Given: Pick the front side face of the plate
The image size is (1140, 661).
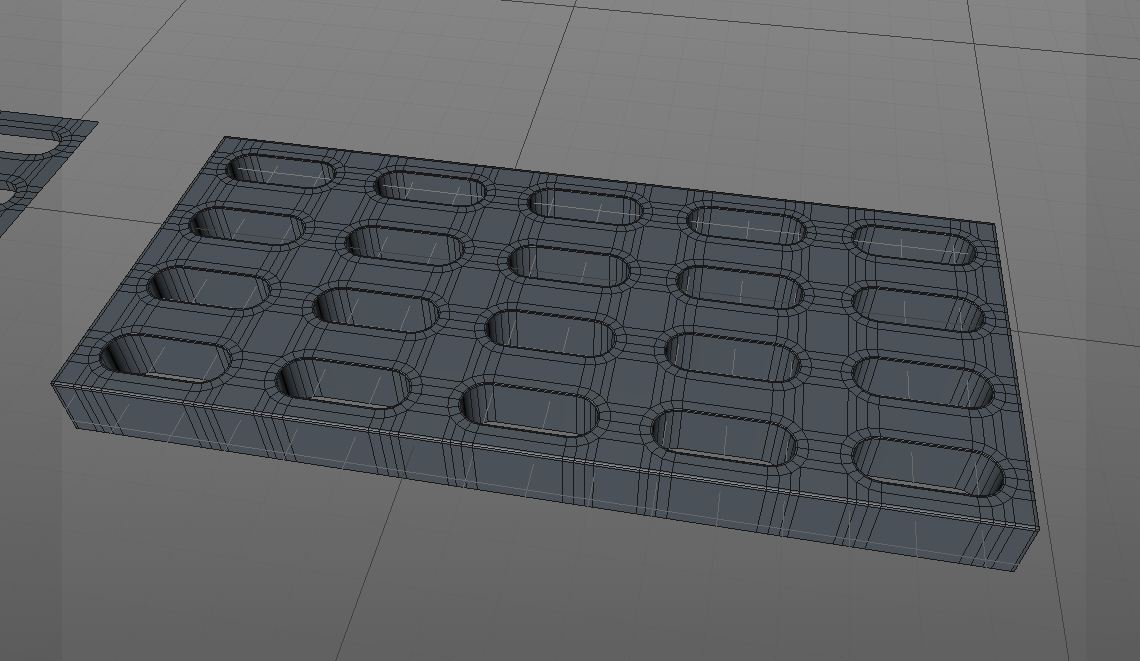Looking at the screenshot, I should click(542, 476).
